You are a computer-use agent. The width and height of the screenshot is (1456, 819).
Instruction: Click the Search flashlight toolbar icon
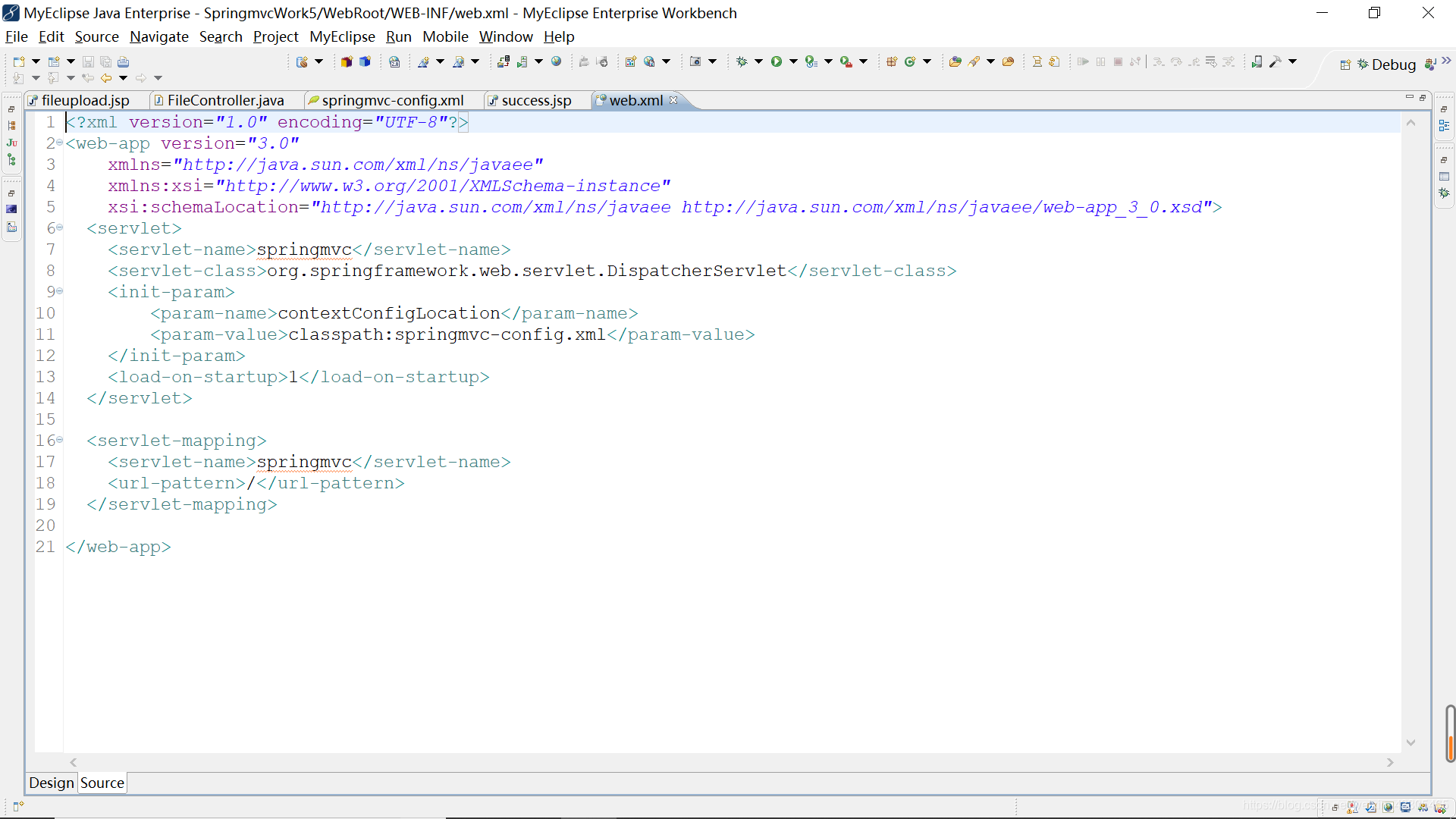click(x=974, y=61)
